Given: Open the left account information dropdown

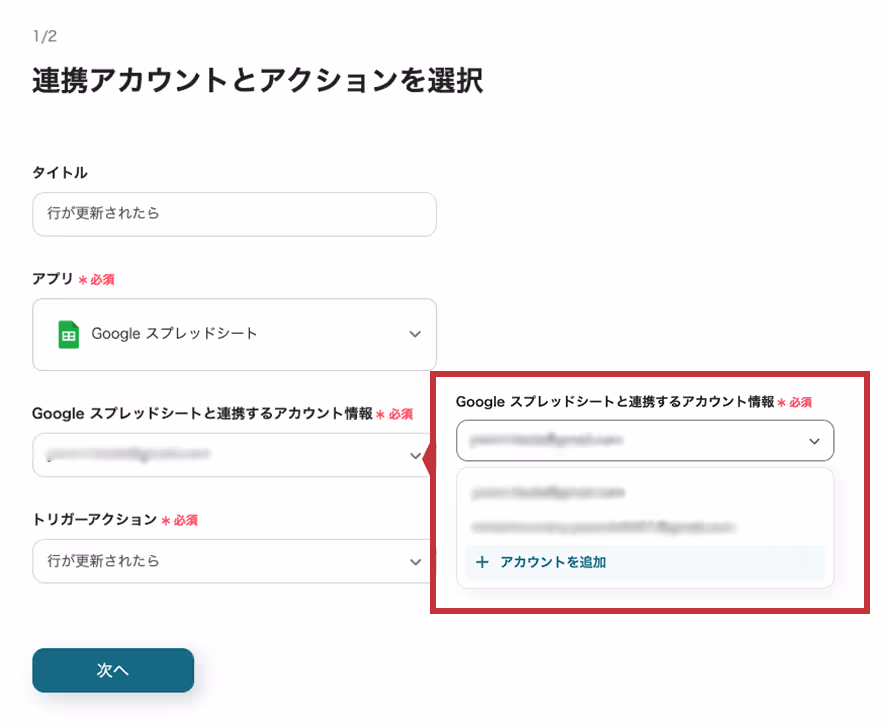Looking at the screenshot, I should point(232,455).
